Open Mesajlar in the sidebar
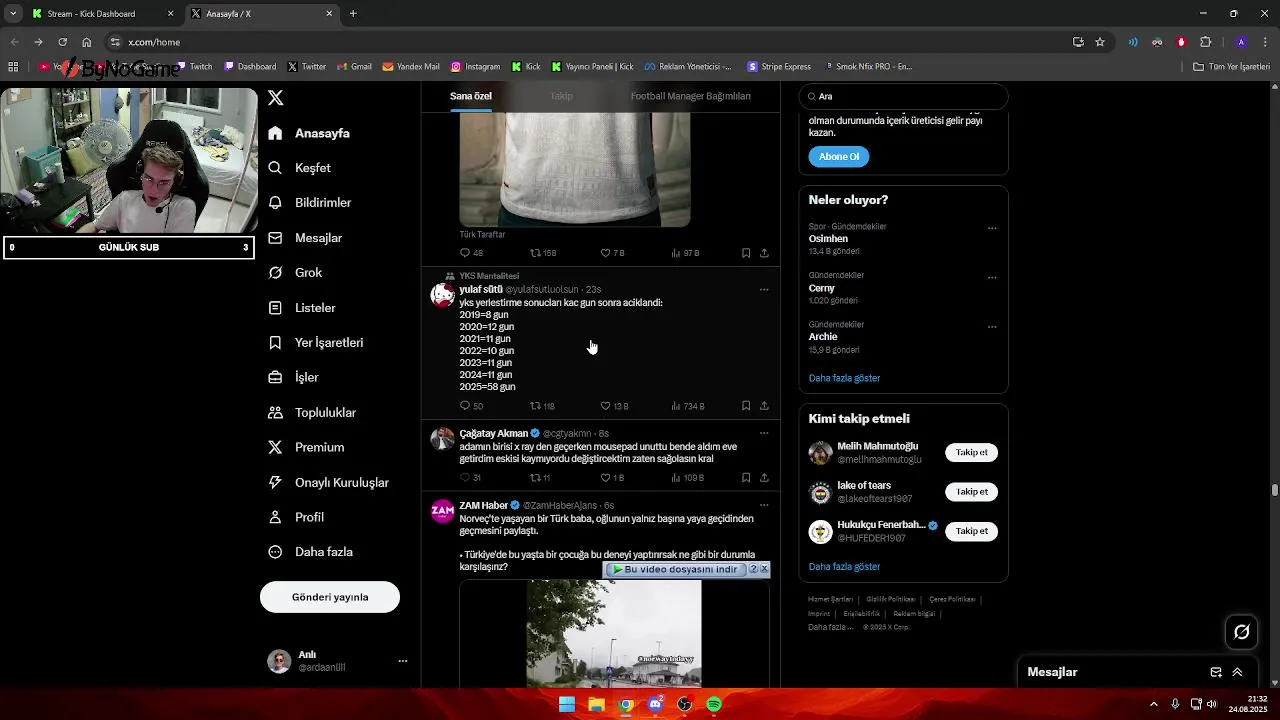The image size is (1280, 720). (x=305, y=238)
